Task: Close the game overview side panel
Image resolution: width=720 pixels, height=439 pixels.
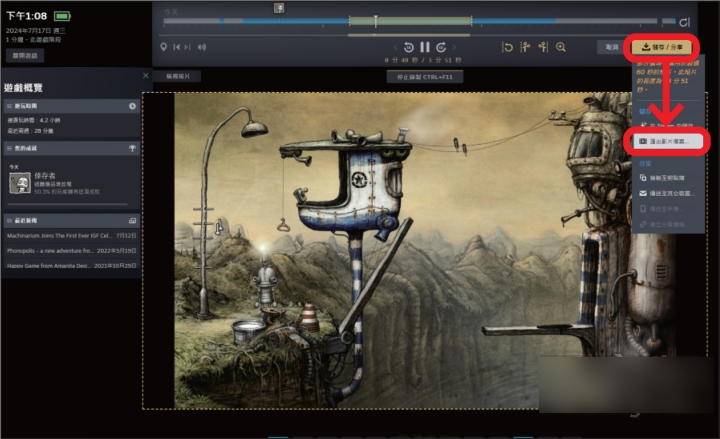Action: pyautogui.click(x=146, y=75)
